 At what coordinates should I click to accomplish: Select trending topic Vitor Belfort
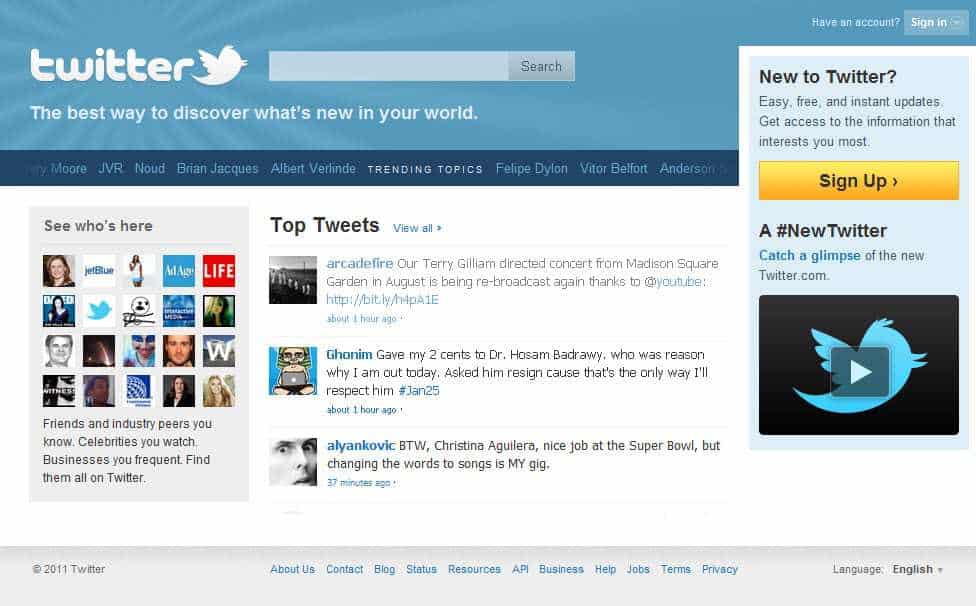click(x=614, y=169)
